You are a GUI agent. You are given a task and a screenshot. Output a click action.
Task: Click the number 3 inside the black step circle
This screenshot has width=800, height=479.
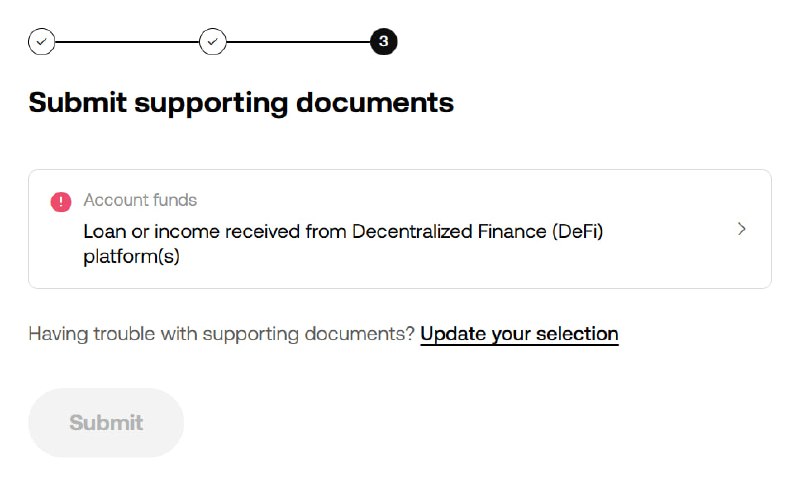384,41
